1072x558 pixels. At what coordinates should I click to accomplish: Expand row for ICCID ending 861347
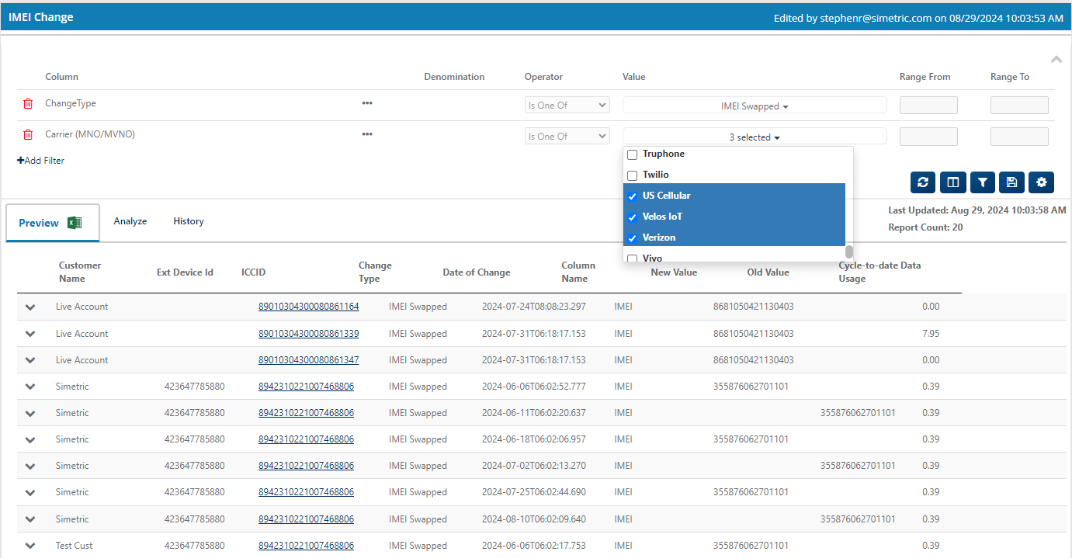(x=30, y=360)
